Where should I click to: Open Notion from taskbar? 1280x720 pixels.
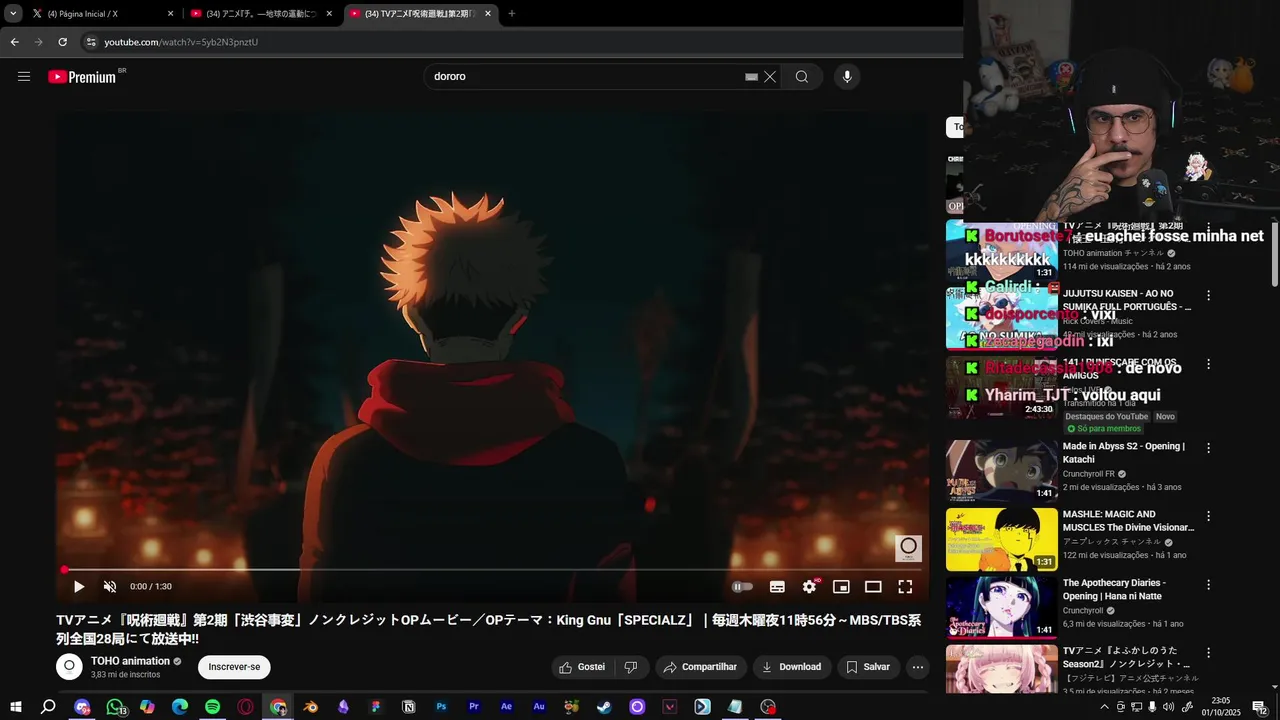pyautogui.click(x=408, y=707)
